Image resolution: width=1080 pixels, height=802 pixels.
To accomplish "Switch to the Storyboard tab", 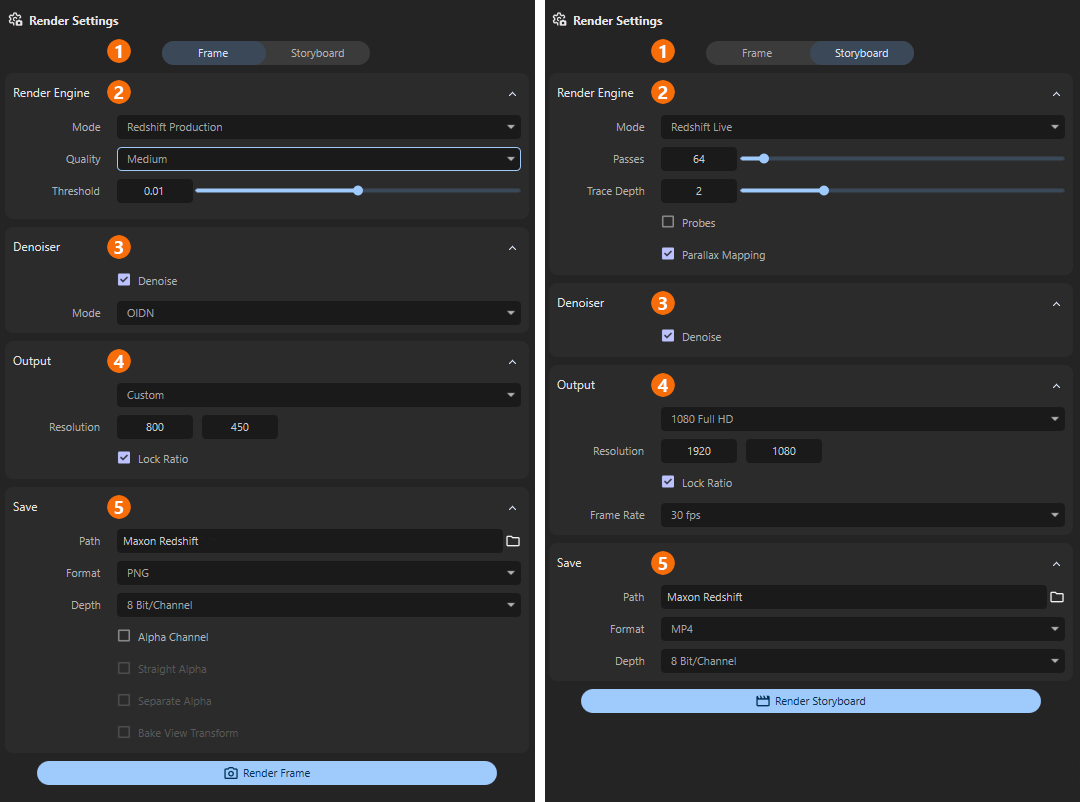I will (x=317, y=53).
